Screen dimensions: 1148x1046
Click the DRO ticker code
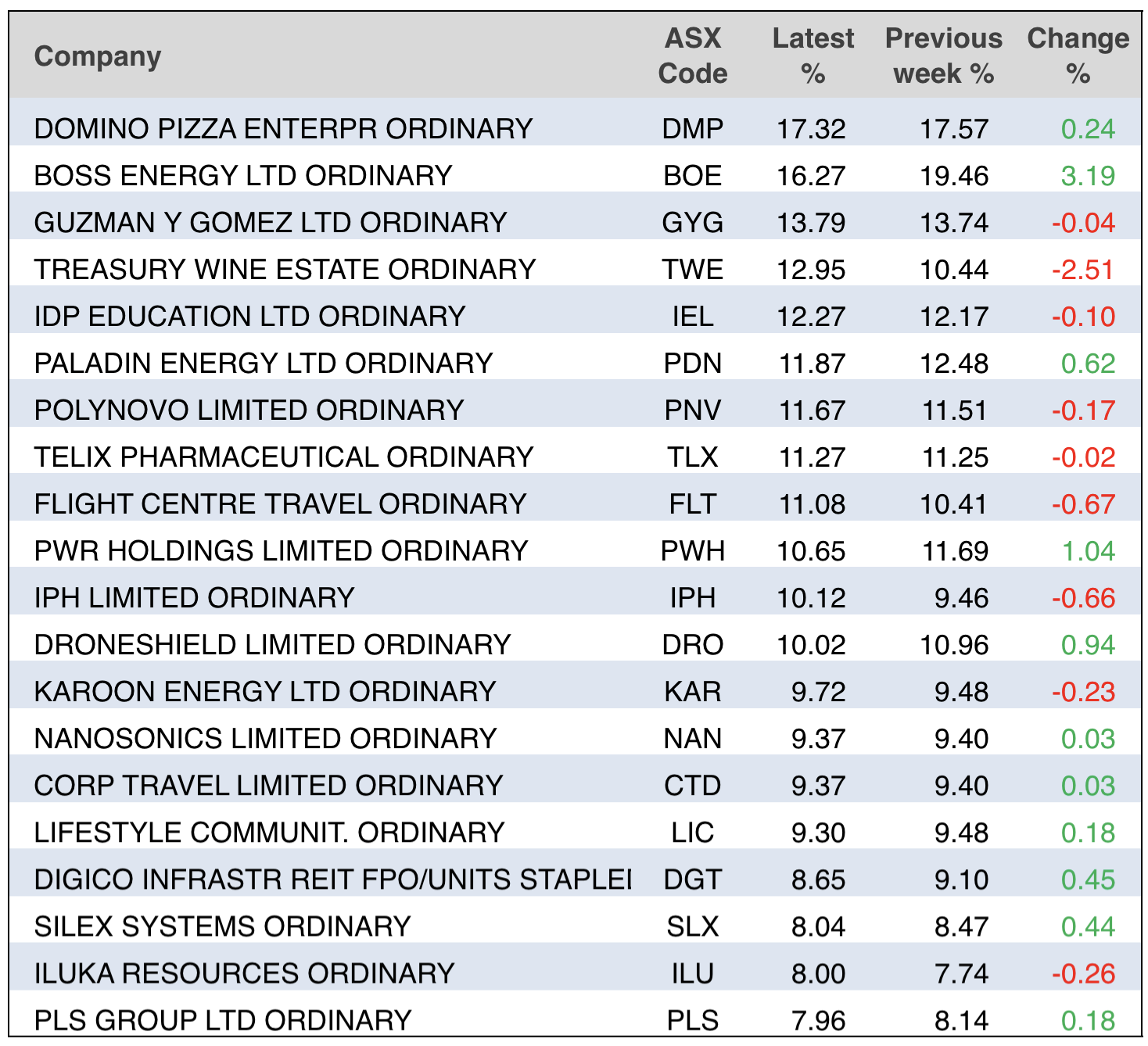(693, 645)
